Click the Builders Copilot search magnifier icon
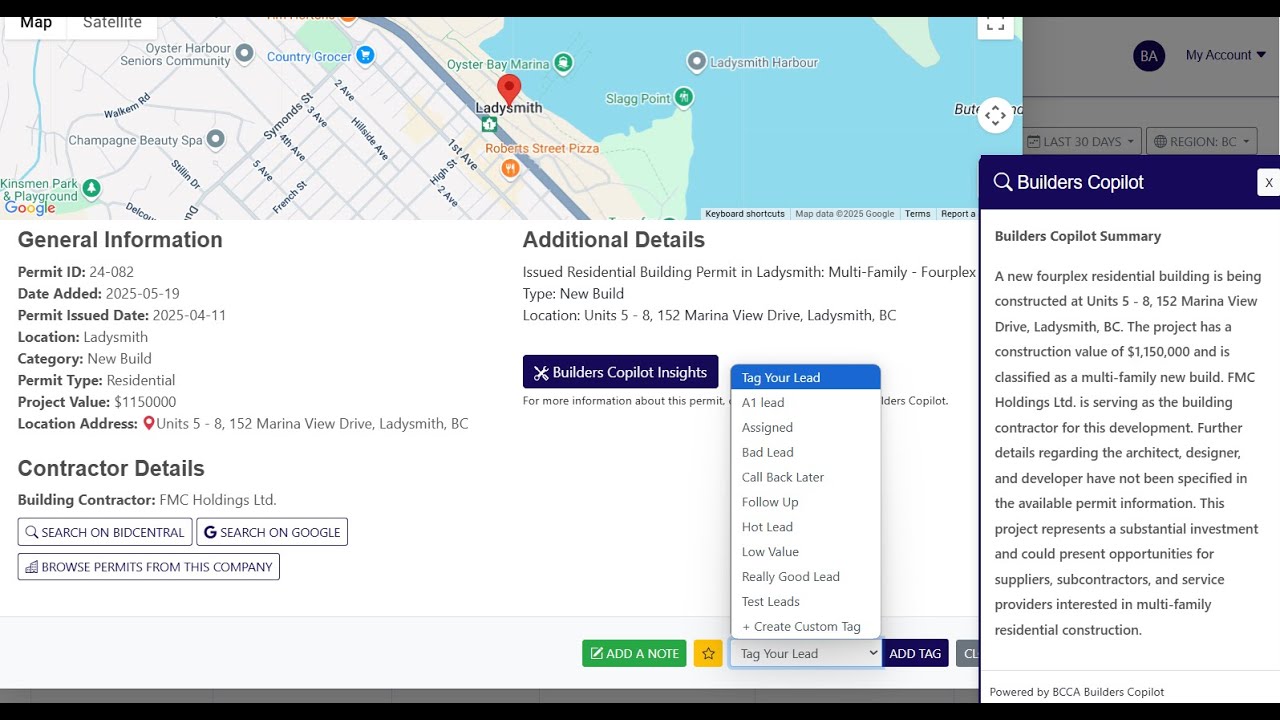Image resolution: width=1280 pixels, height=720 pixels. pos(1003,182)
